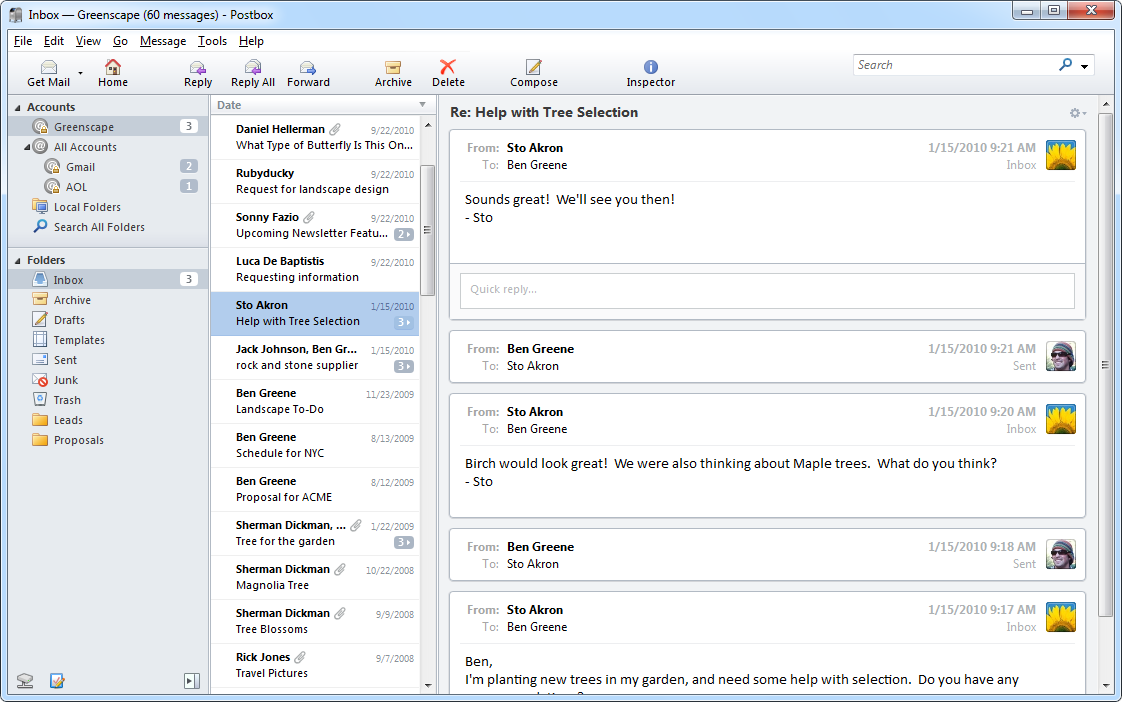The height and width of the screenshot is (702, 1122).
Task: Click Search All Folders
Action: coord(98,227)
